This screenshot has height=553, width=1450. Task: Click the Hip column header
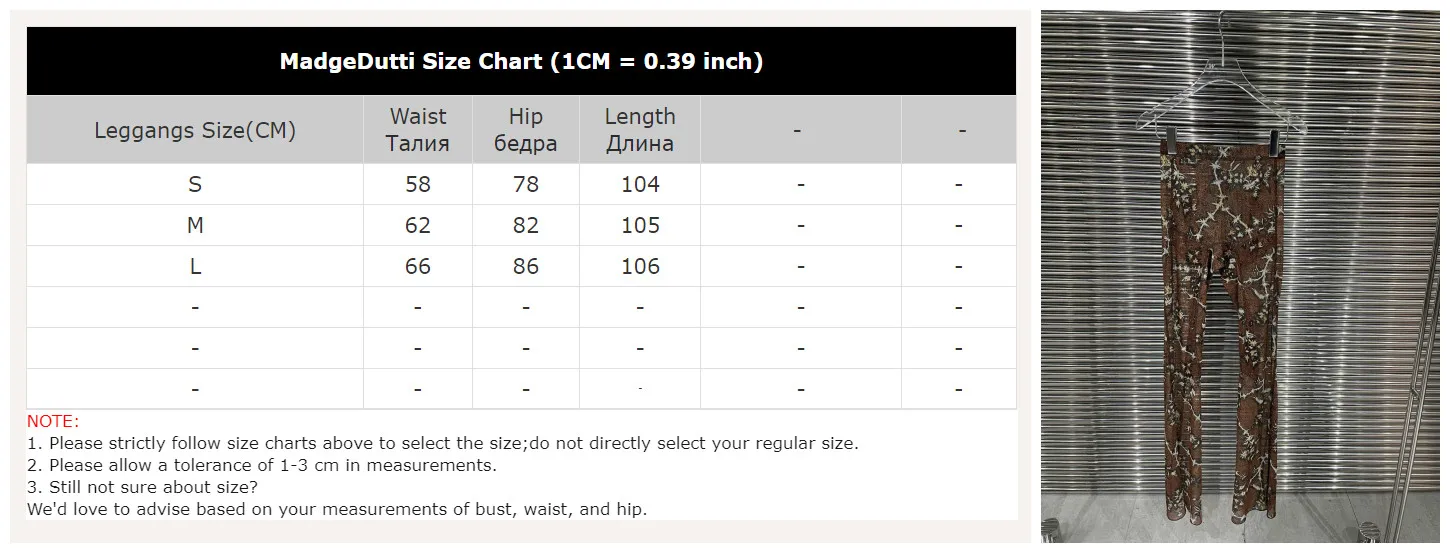[525, 130]
